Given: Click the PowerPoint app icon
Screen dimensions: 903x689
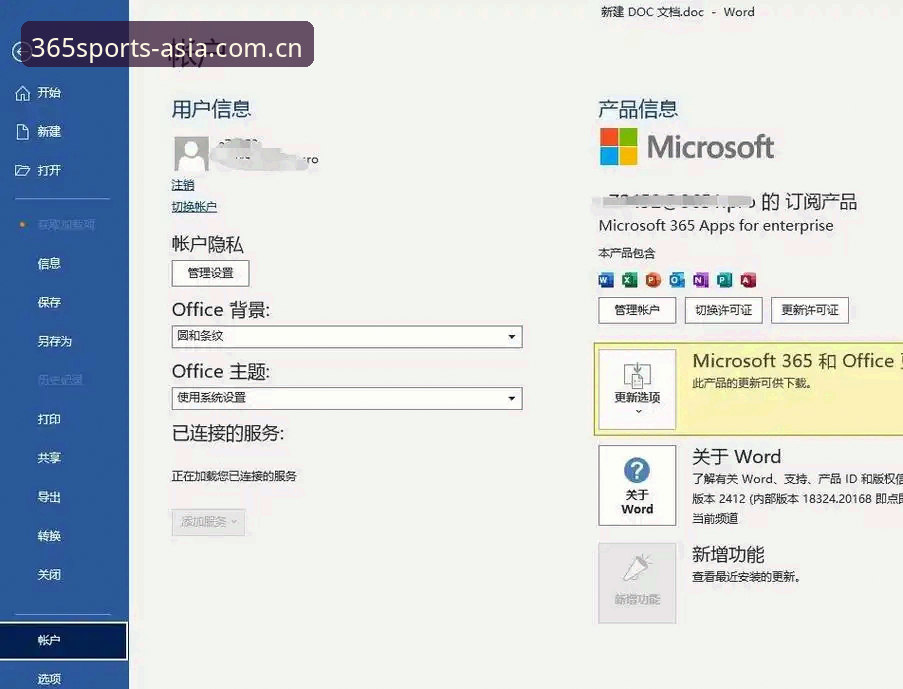Looking at the screenshot, I should pos(653,280).
